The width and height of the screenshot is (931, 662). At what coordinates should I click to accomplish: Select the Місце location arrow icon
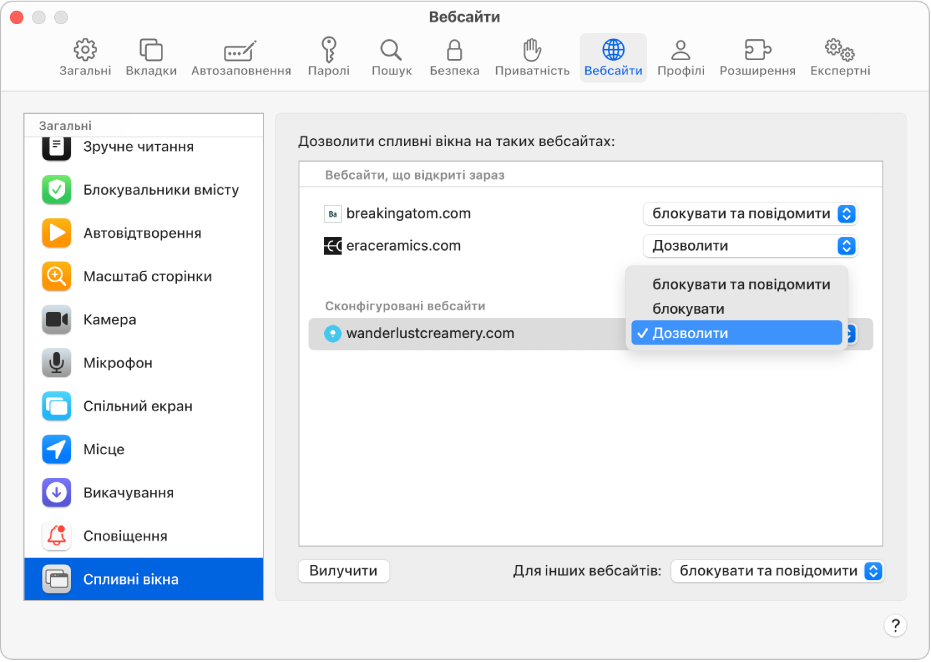(56, 449)
